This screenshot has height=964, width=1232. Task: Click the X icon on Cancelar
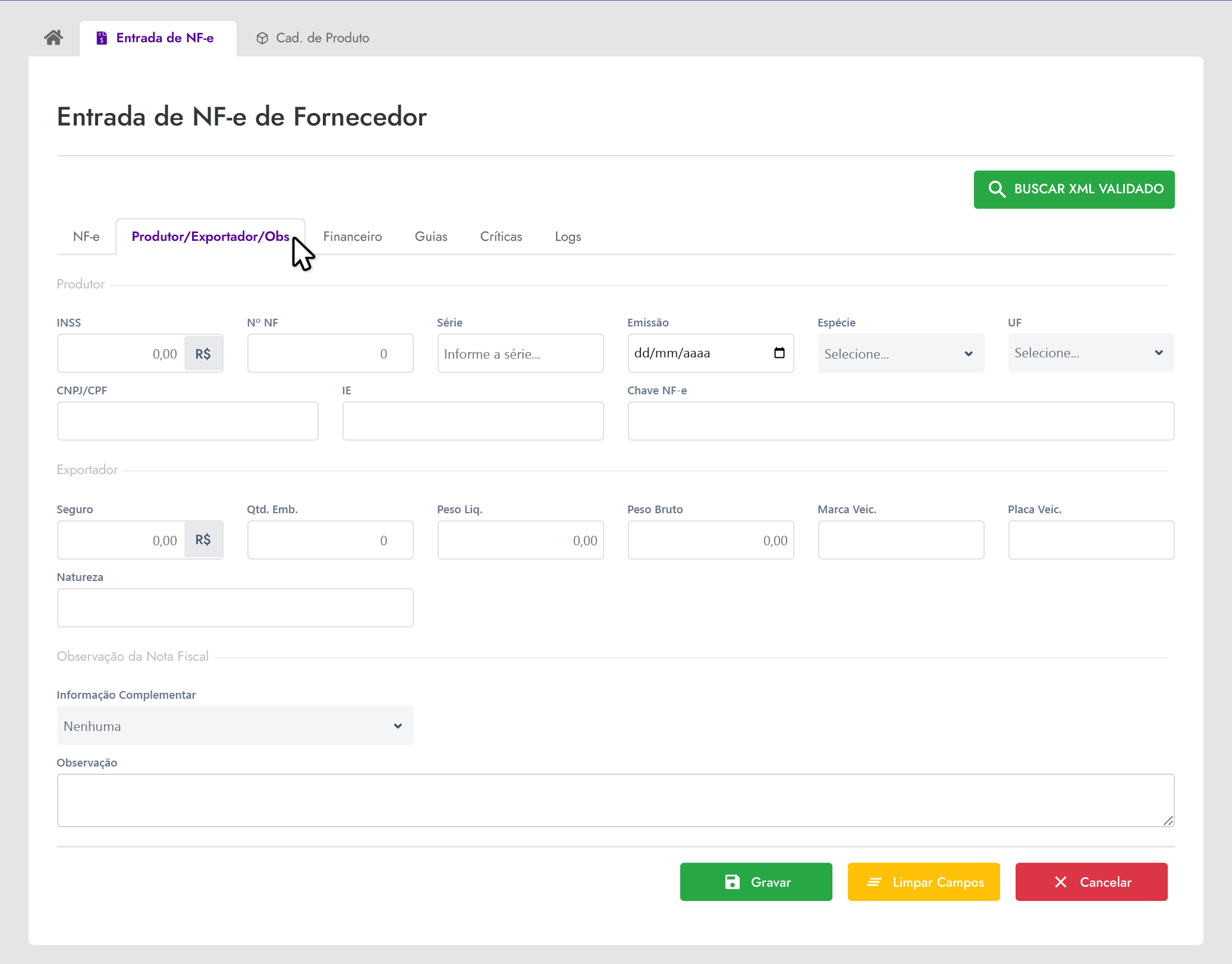point(1060,882)
